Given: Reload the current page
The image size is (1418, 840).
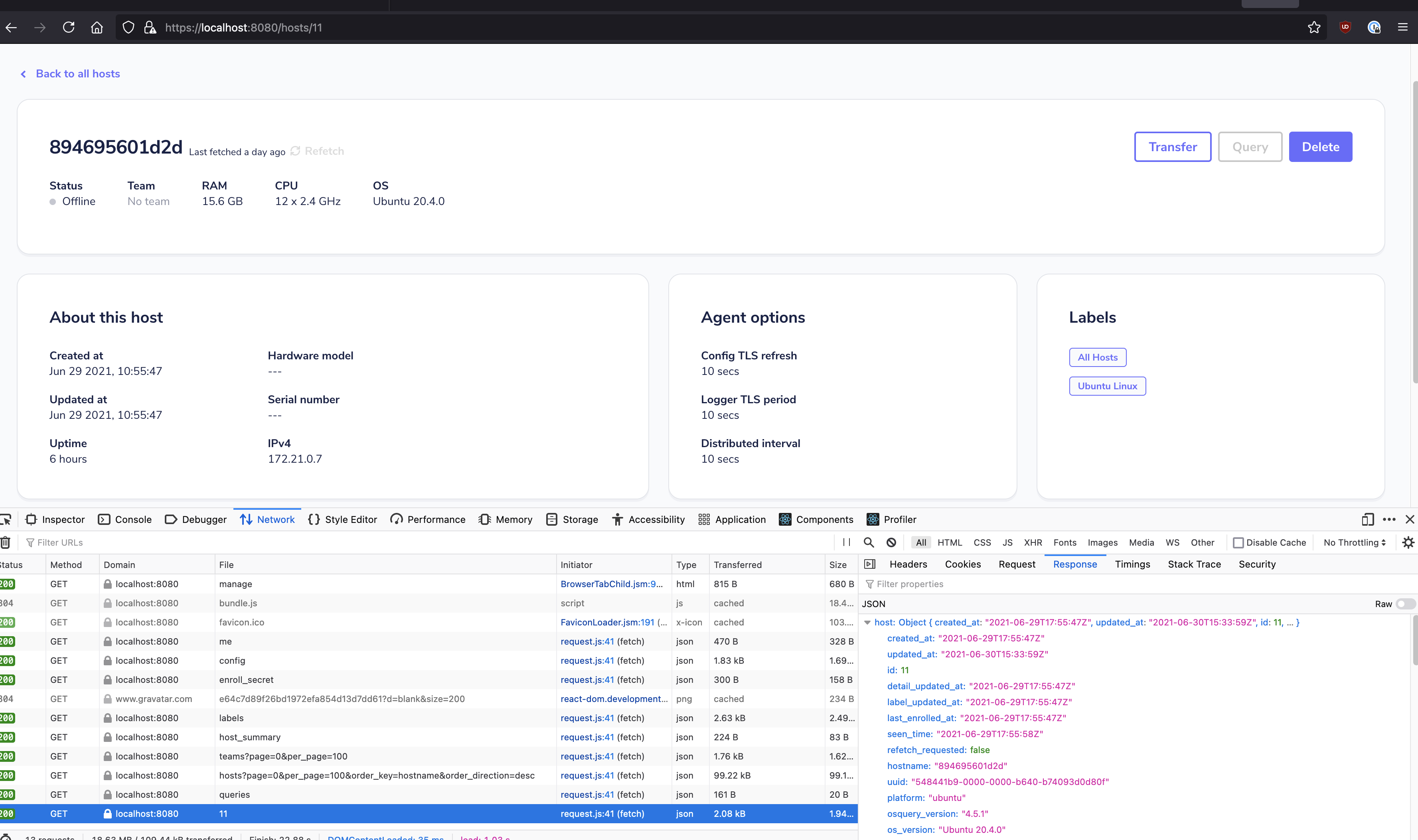Looking at the screenshot, I should click(x=69, y=27).
